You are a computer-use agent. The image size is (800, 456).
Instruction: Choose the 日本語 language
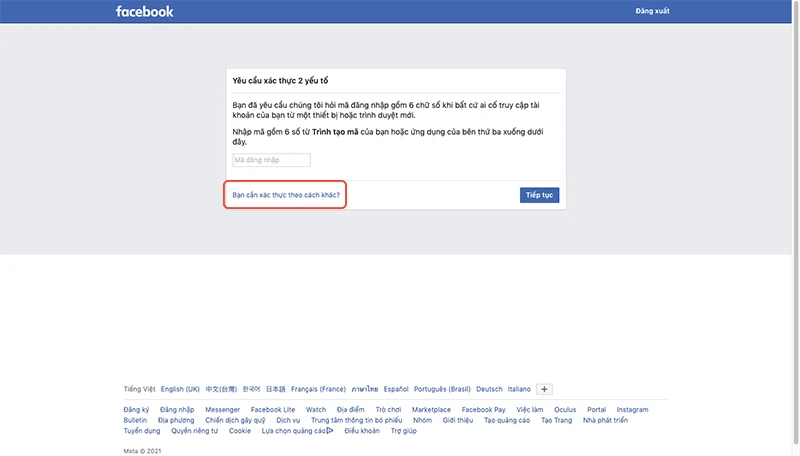276,389
